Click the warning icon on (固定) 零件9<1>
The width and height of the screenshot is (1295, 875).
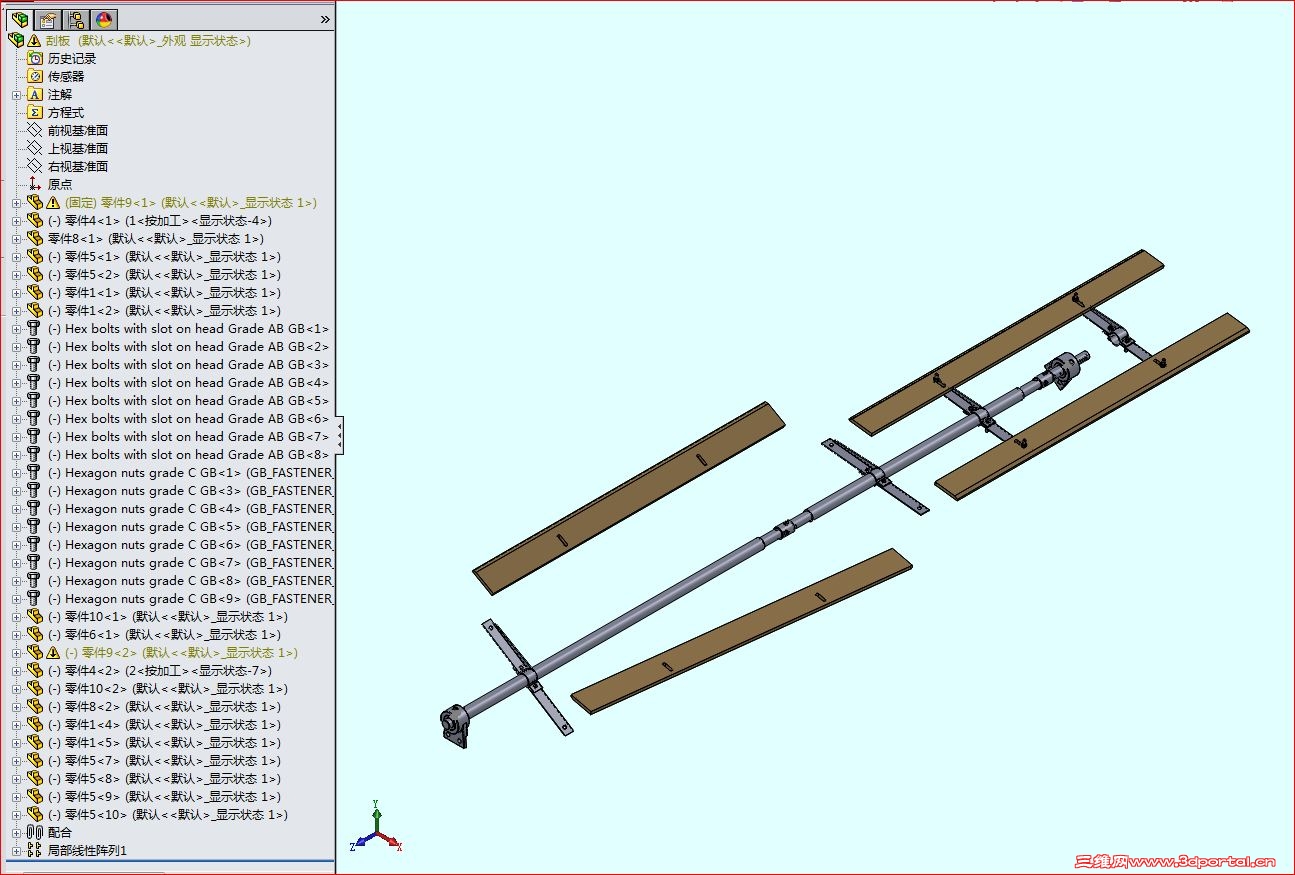point(53,203)
